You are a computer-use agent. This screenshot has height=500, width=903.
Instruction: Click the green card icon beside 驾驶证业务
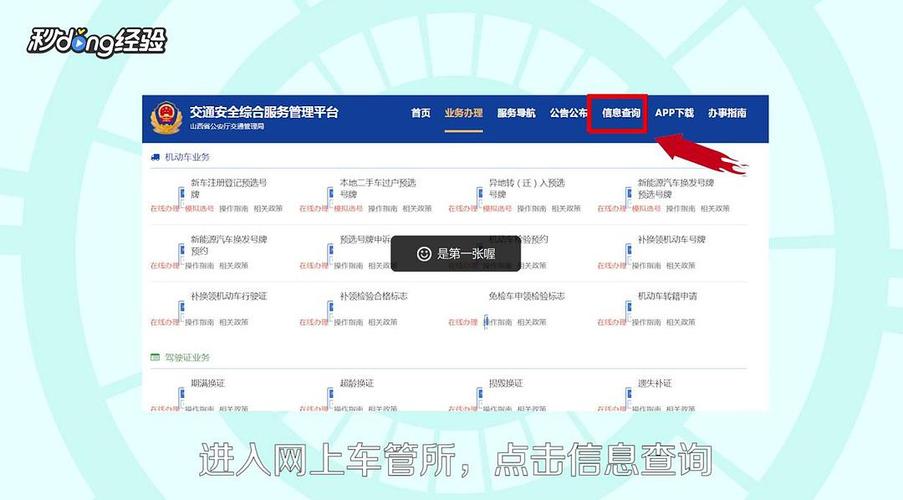point(155,357)
